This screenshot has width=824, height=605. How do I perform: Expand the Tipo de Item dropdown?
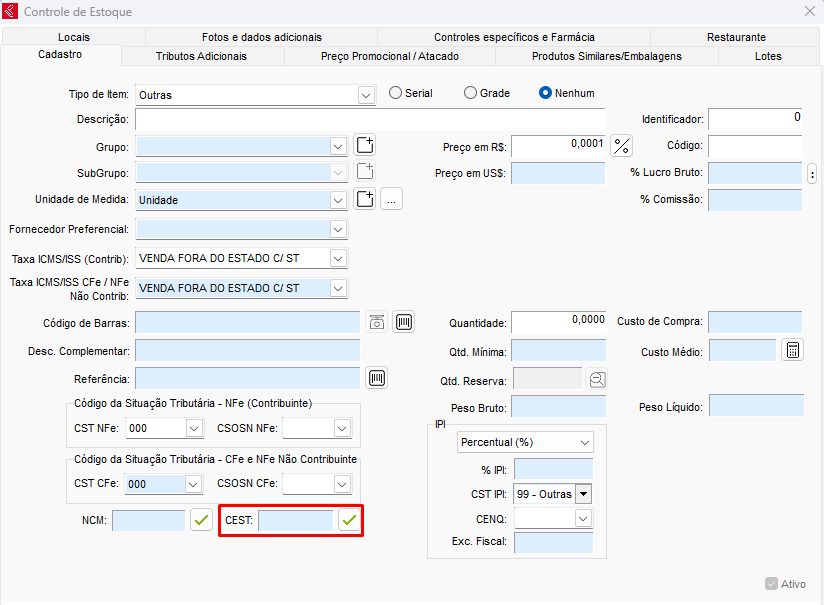365,95
